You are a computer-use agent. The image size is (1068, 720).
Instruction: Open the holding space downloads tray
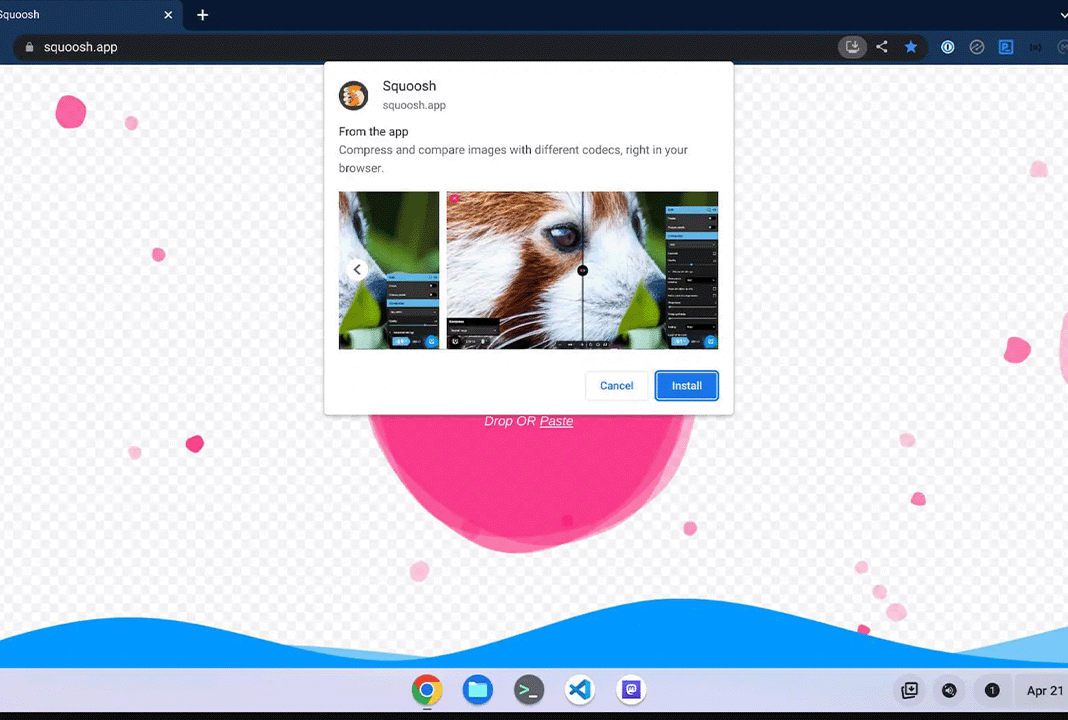909,691
